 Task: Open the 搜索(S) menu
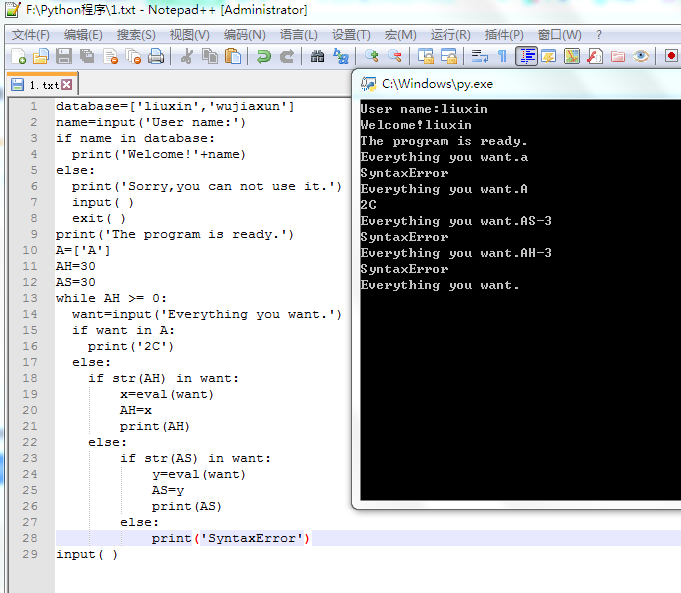[x=136, y=35]
